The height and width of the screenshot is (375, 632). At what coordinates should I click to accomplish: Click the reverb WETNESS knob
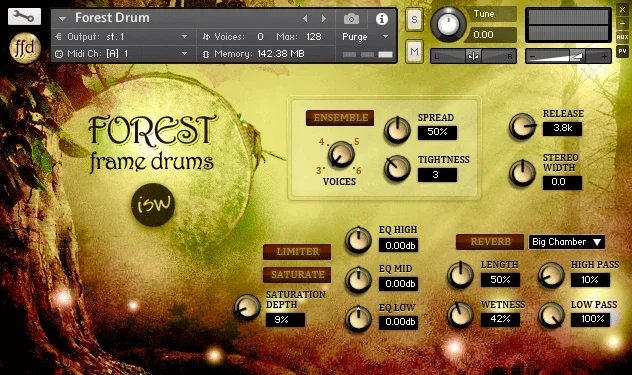point(460,315)
